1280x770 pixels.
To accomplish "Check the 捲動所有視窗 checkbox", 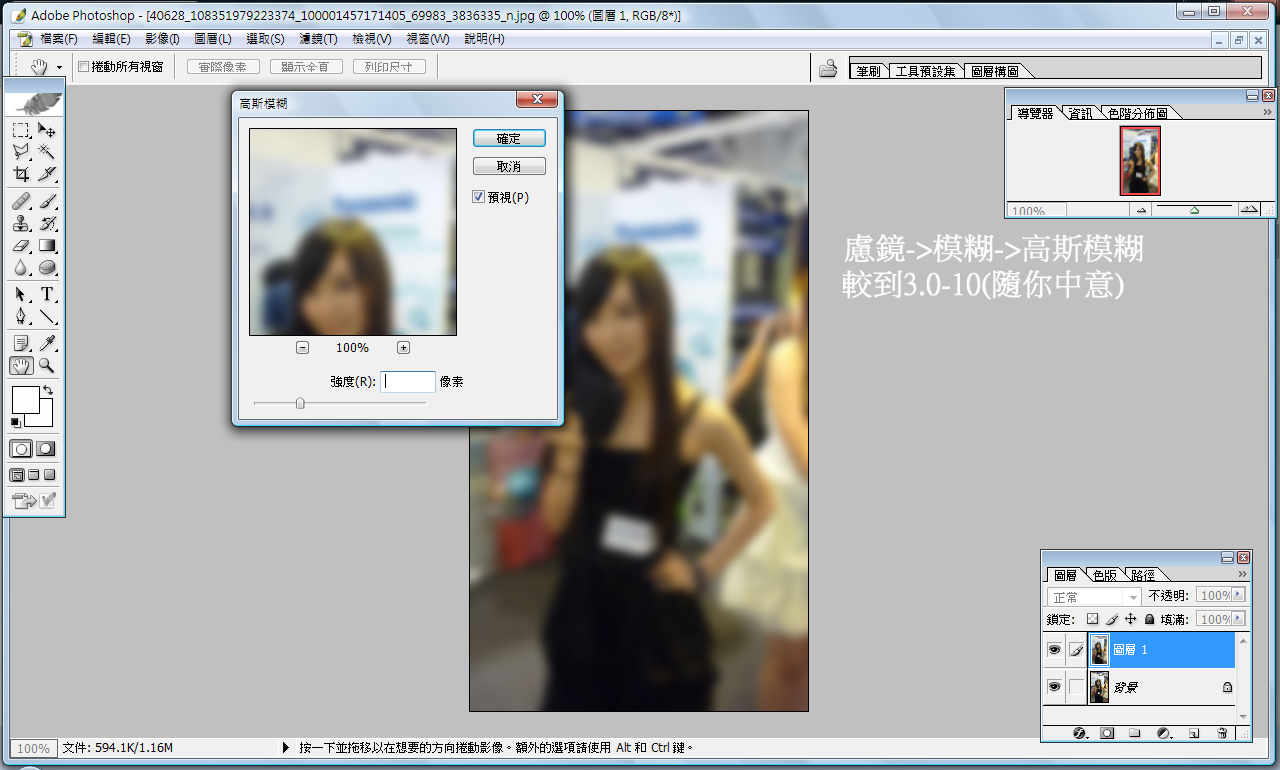I will 83,67.
